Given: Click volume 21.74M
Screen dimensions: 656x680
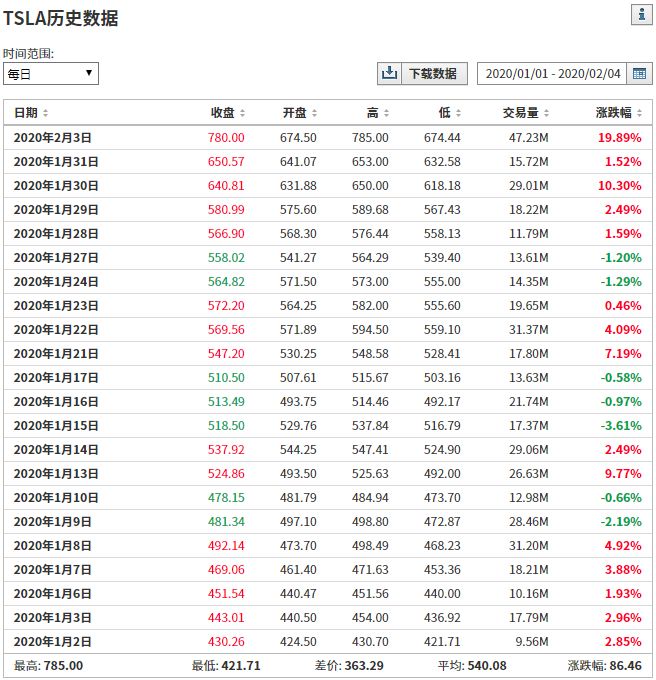Looking at the screenshot, I should pos(529,402).
